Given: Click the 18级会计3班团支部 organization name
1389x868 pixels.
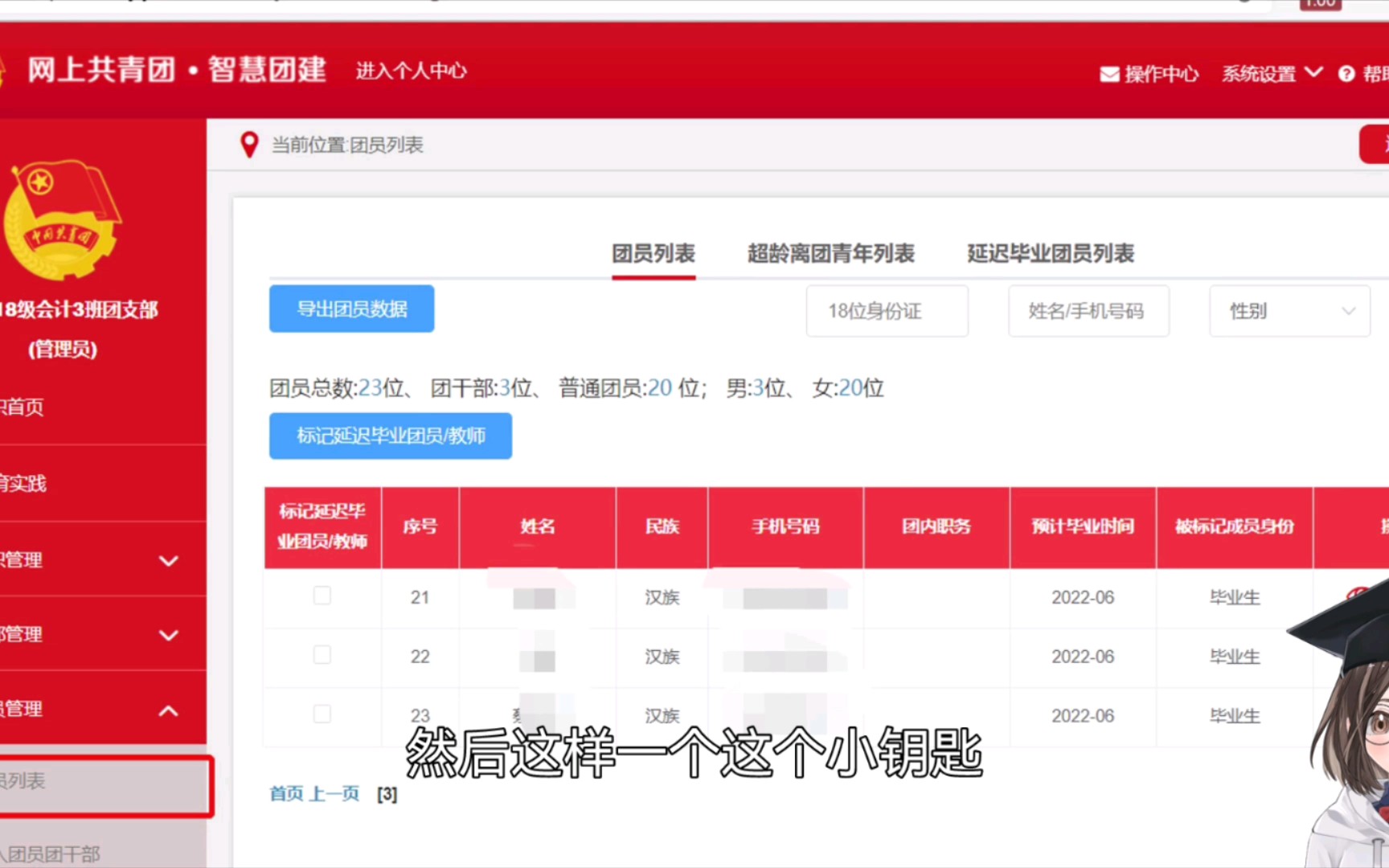Looking at the screenshot, I should [x=80, y=309].
